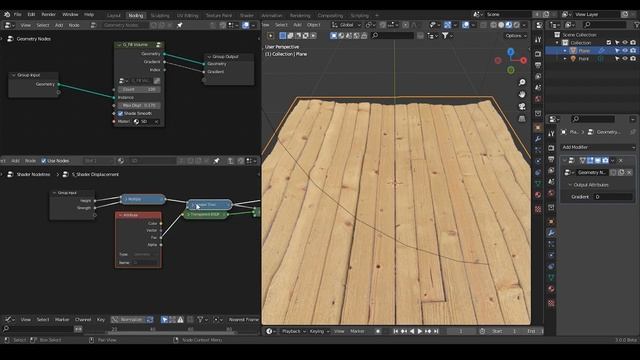This screenshot has width=640, height=360.
Task: Pin the geometry node editor tree
Action: [180, 25]
